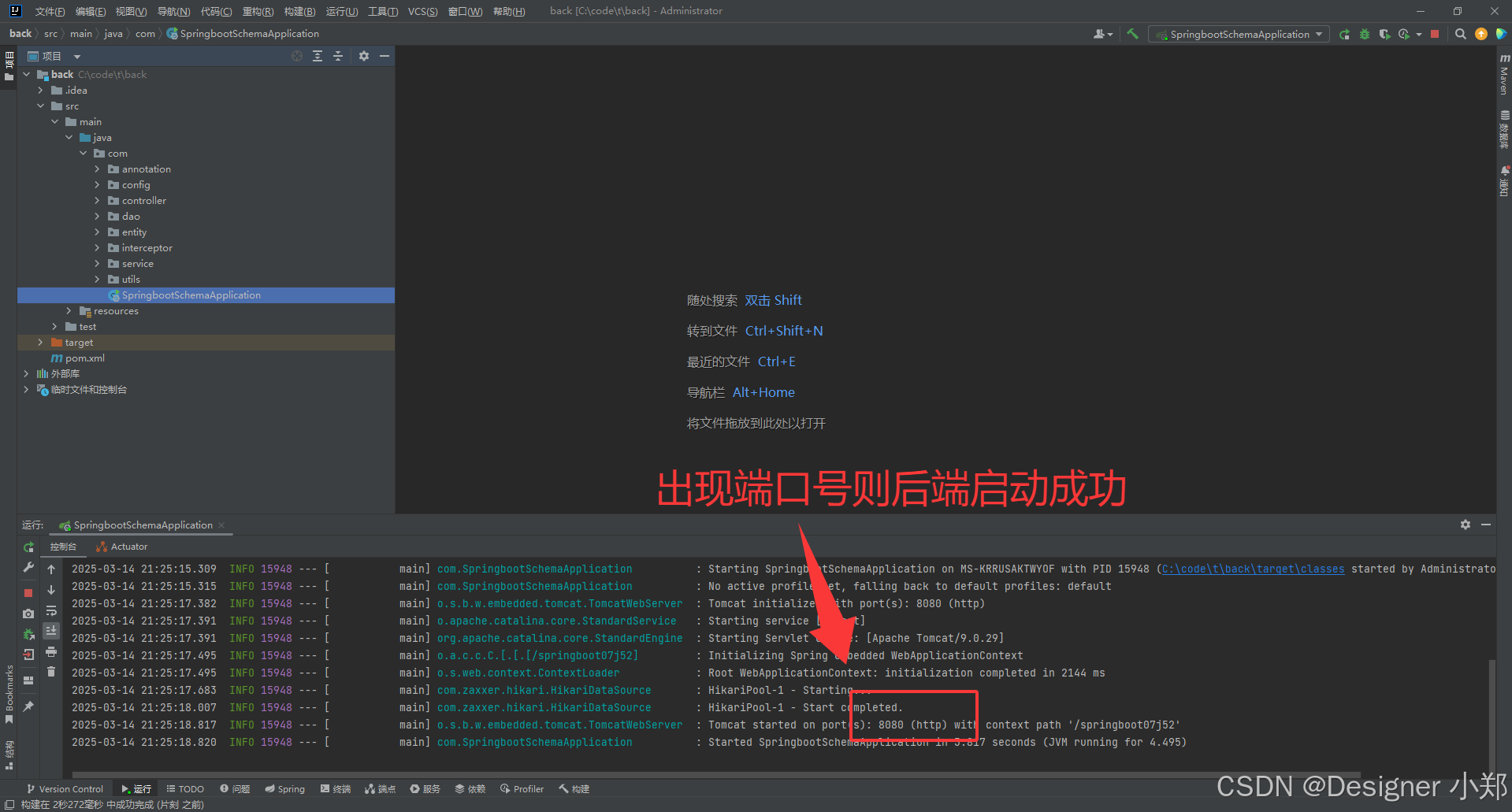
Task: Collapse the java folder node
Action: (69, 138)
